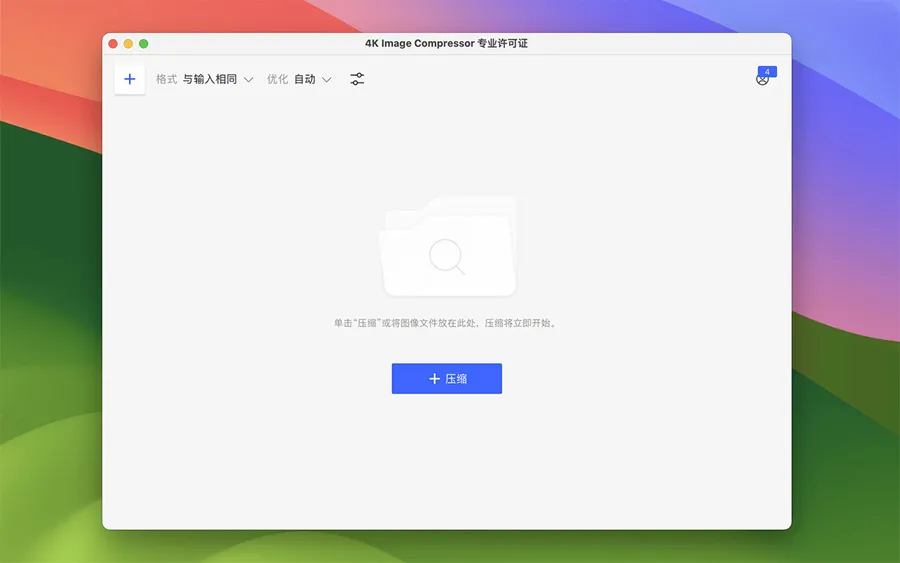Click the plus symbol inside the 压缩 button

[x=434, y=379]
